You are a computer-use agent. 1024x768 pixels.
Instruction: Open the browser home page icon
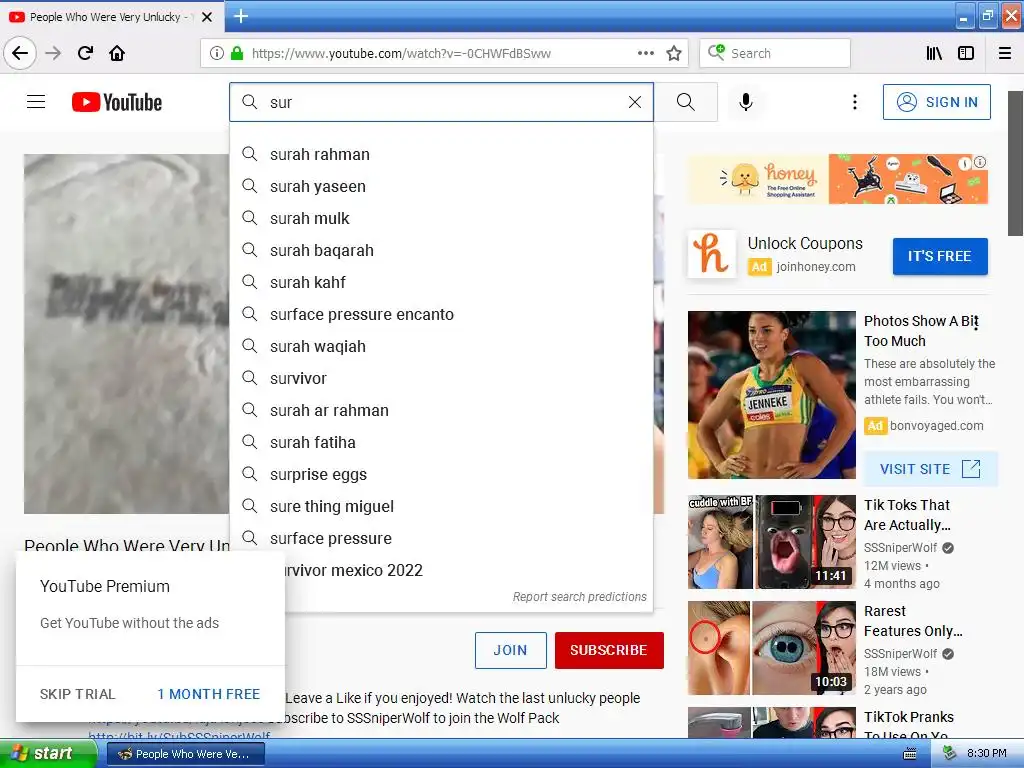(117, 54)
